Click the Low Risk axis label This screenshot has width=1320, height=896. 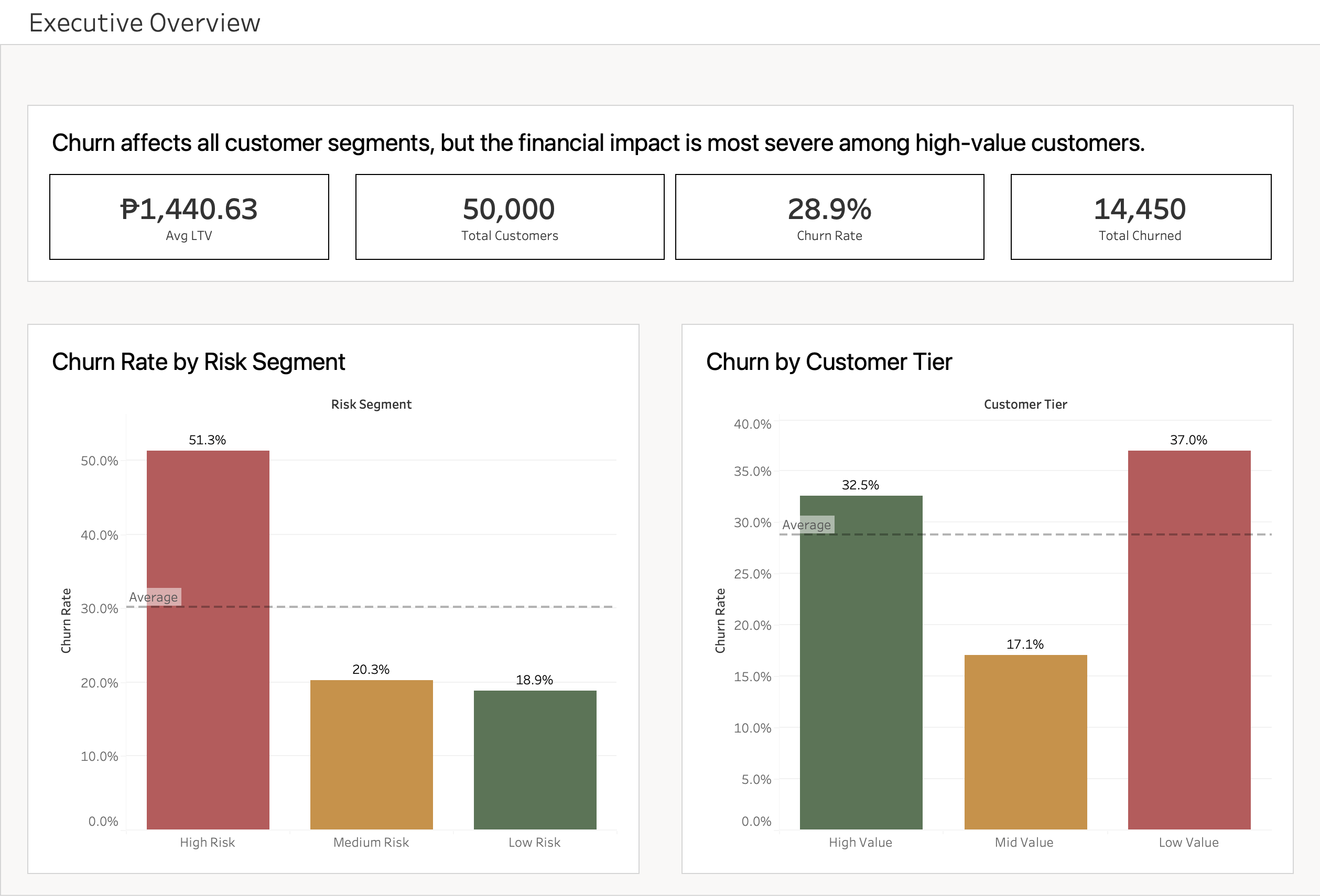pyautogui.click(x=535, y=843)
